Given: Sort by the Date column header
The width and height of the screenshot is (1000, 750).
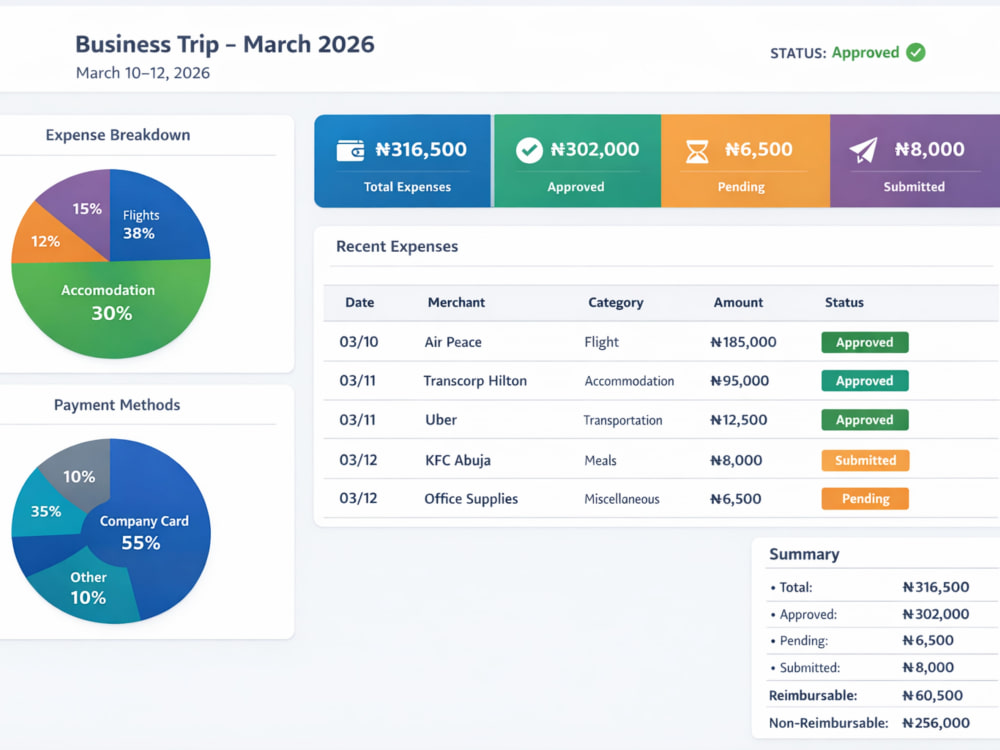Looking at the screenshot, I should (x=360, y=302).
